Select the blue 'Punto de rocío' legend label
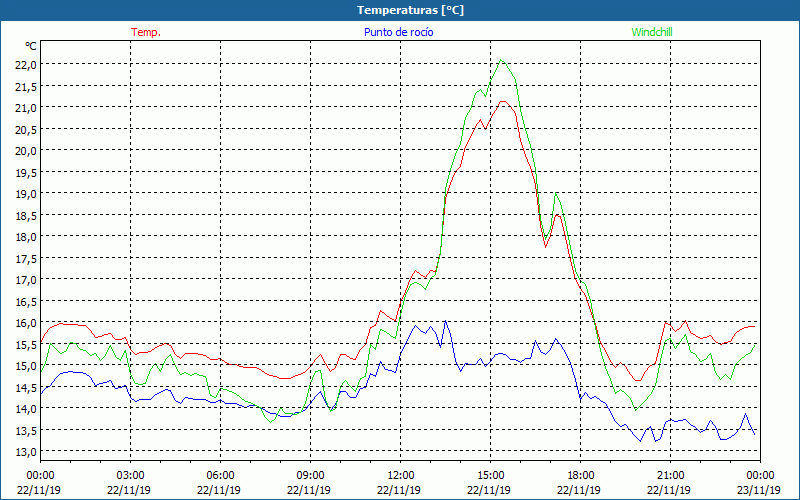This screenshot has width=800, height=500. point(398,32)
